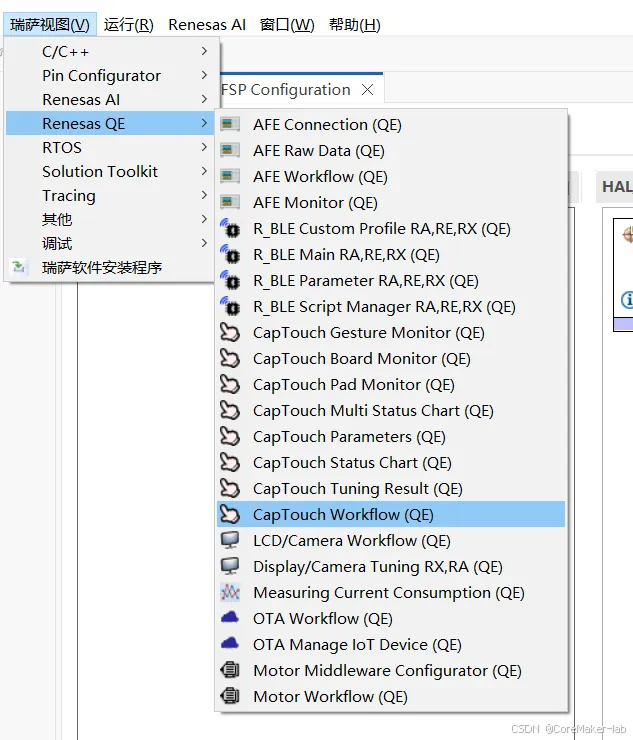This screenshot has height=740, width=633.
Task: Select the RTOS menu entry
Action: tap(110, 147)
